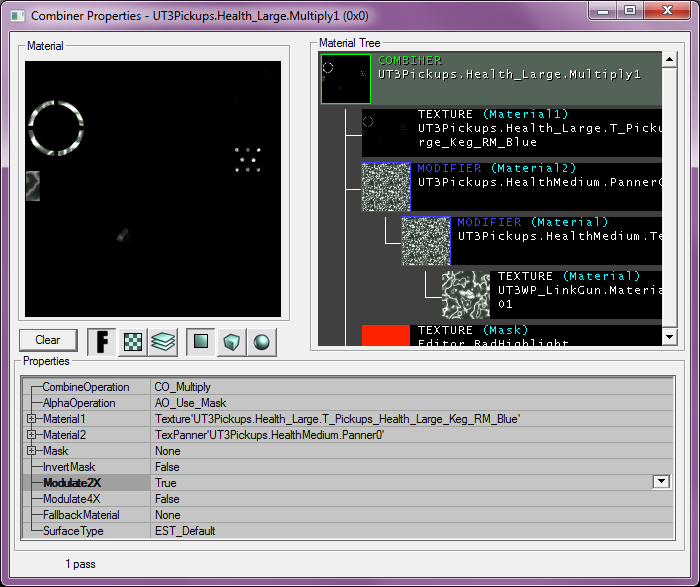
Task: Expand the Mask property row
Action: pos(32,451)
